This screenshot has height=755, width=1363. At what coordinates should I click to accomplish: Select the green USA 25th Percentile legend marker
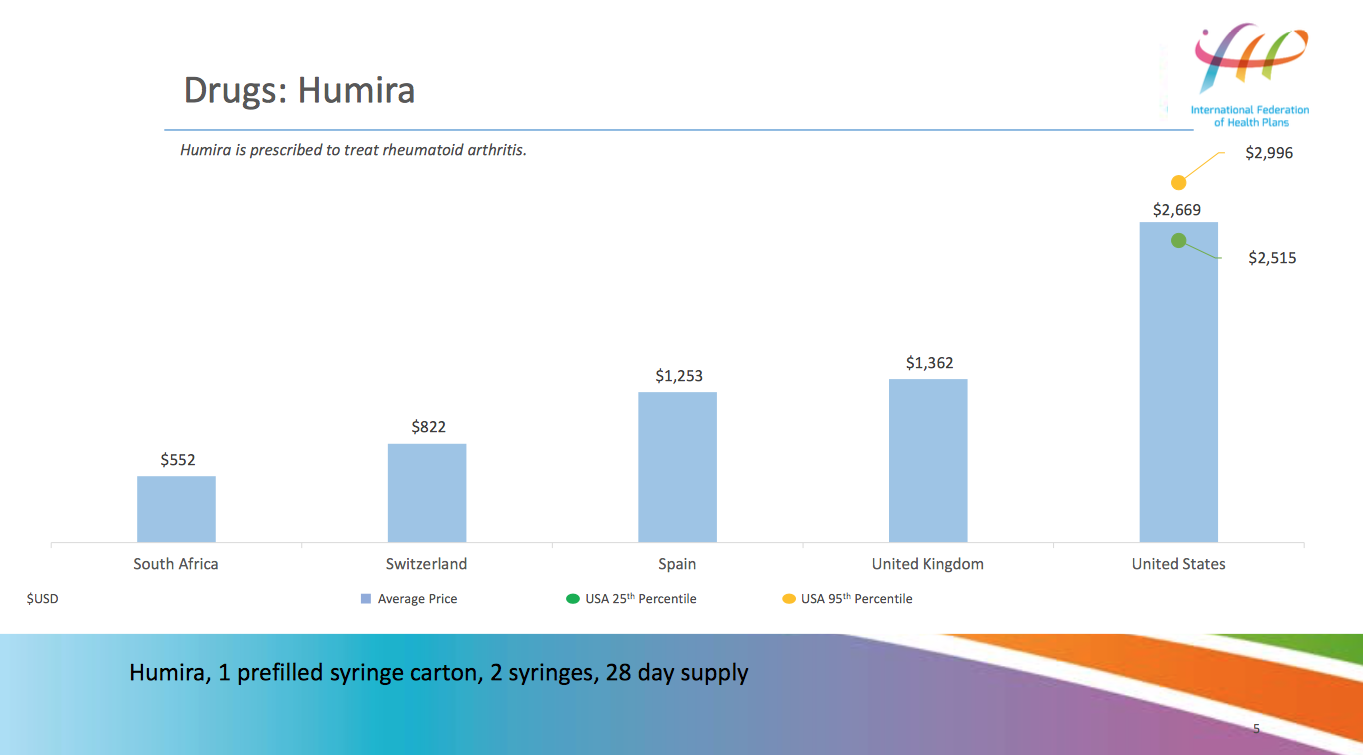click(573, 599)
